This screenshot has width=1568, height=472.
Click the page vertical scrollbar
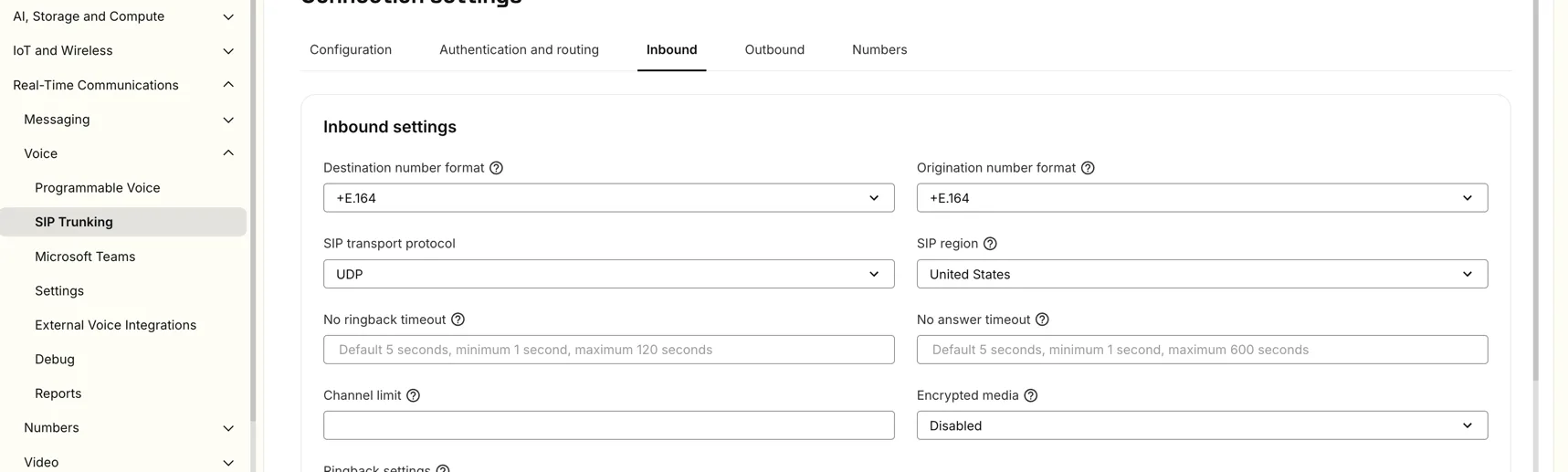click(1536, 190)
